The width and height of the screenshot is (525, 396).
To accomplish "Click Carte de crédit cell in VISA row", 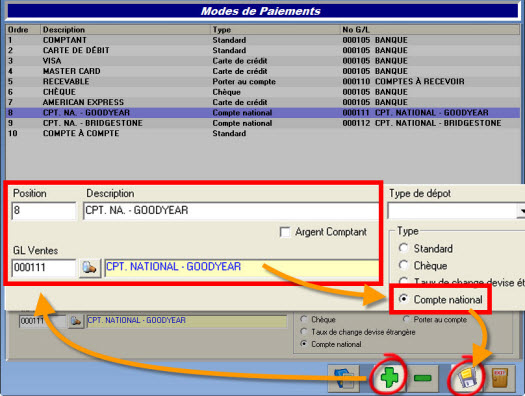I will coord(240,61).
